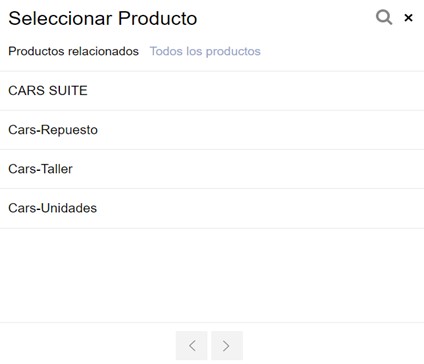Pick the Cars-Taller product row

212,169
